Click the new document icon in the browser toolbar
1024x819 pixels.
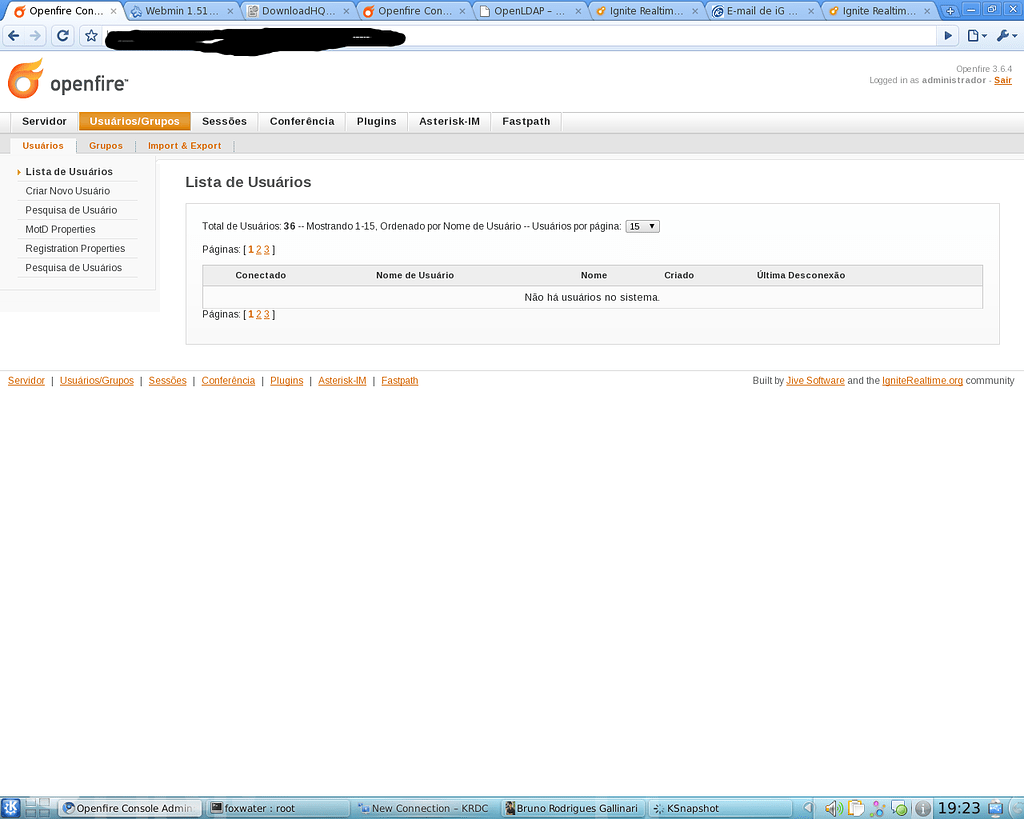pyautogui.click(x=973, y=35)
